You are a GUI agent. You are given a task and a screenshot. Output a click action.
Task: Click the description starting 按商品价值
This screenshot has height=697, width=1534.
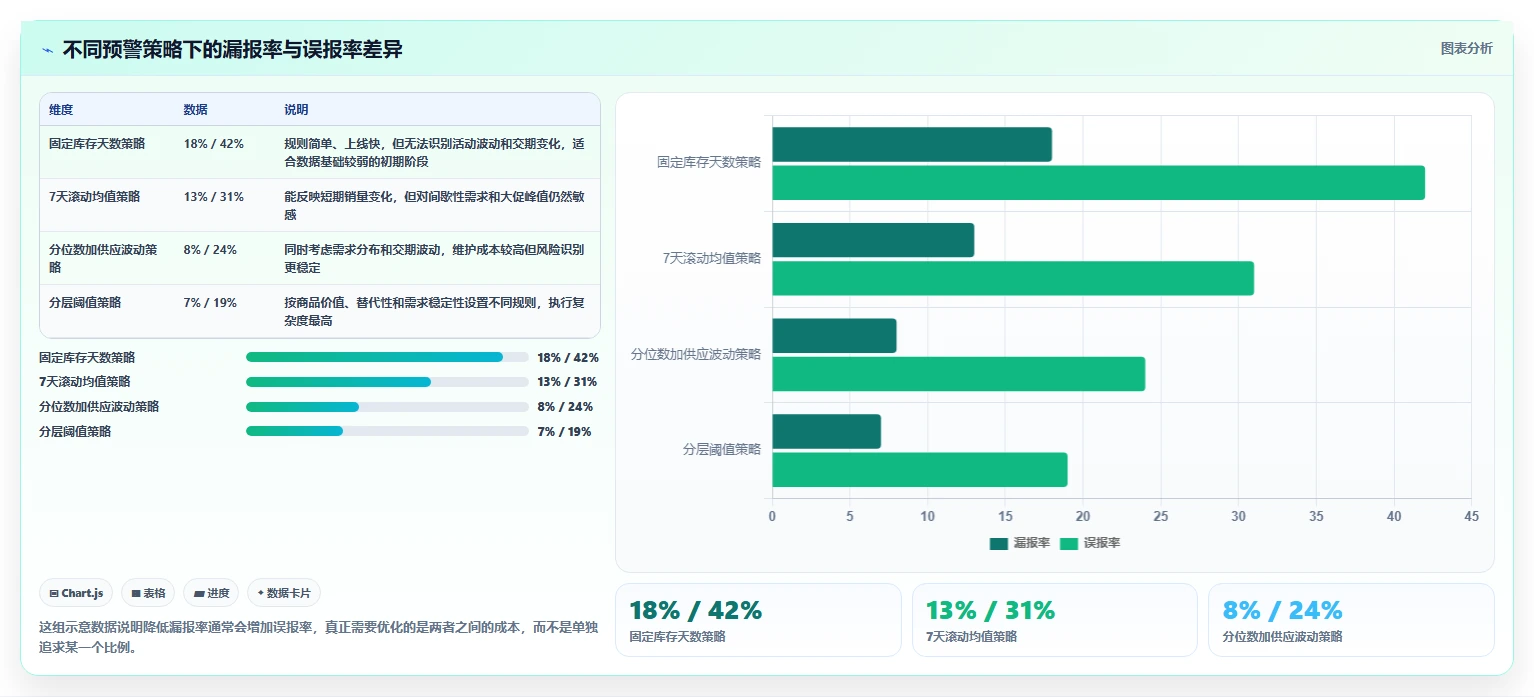point(435,311)
